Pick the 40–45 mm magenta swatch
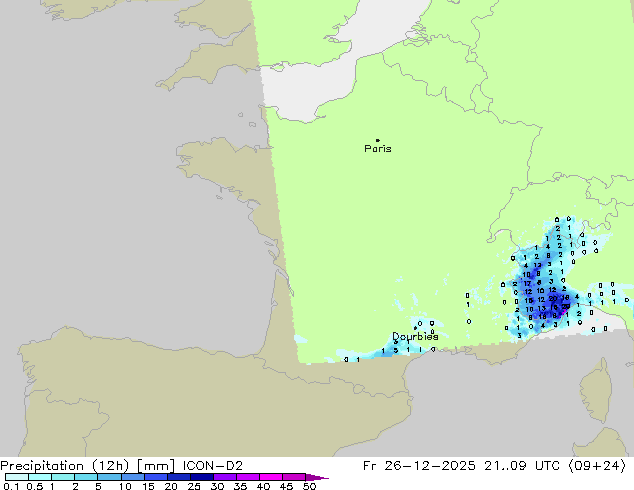The image size is (634, 490). point(271,477)
